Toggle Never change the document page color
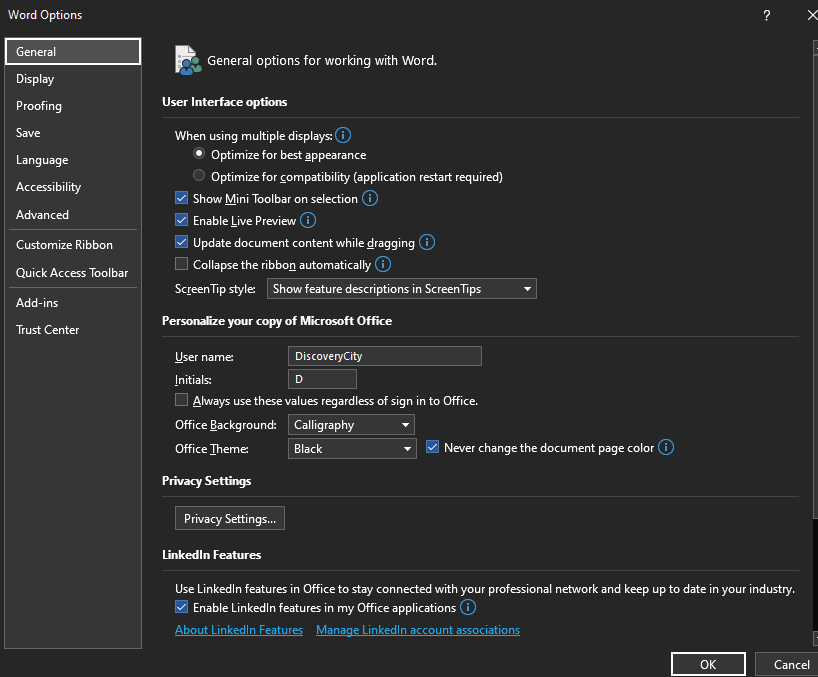The image size is (818, 677). tap(432, 447)
